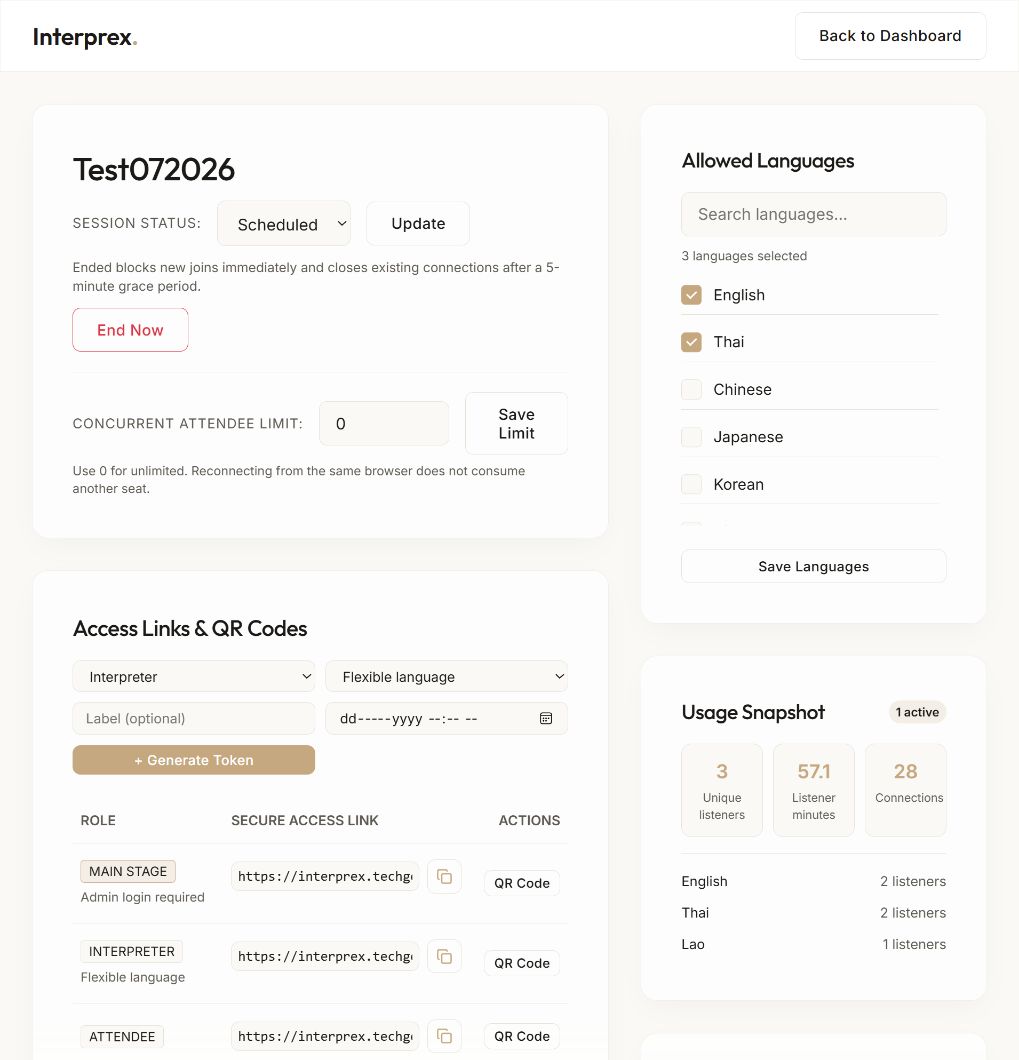Expand the Interpreter role dropdown

193,676
